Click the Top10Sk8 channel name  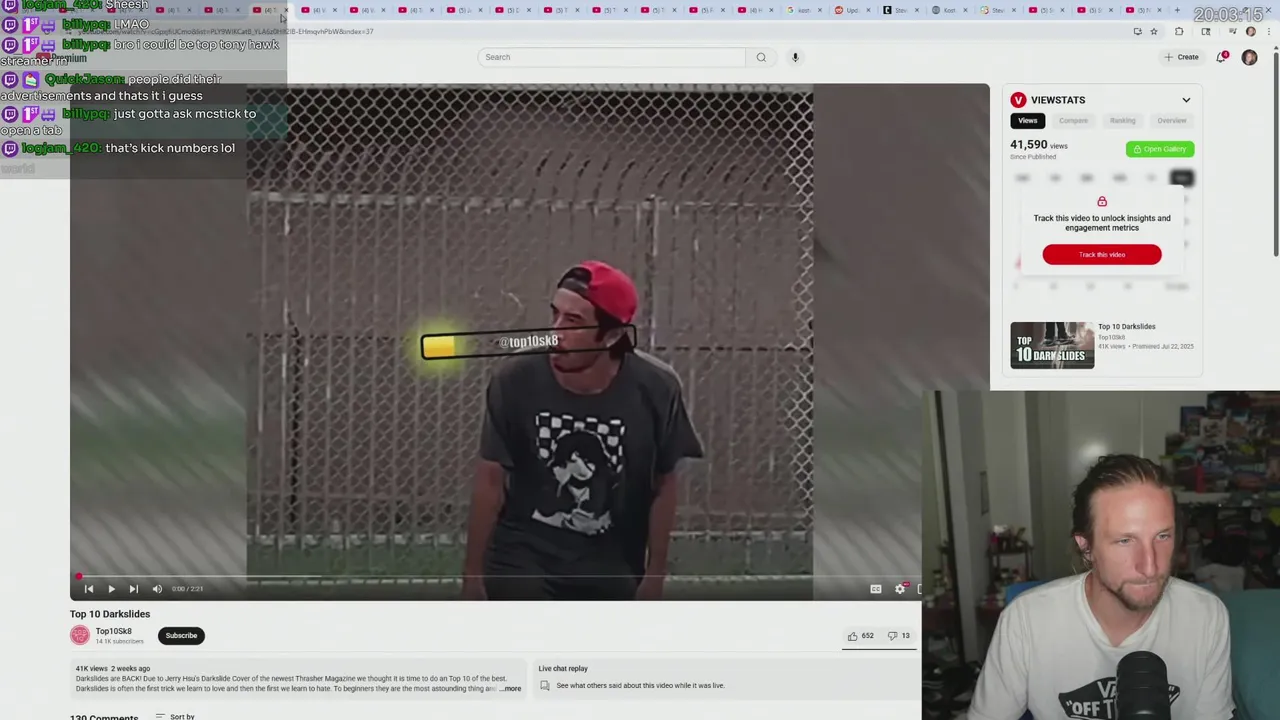pyautogui.click(x=113, y=631)
